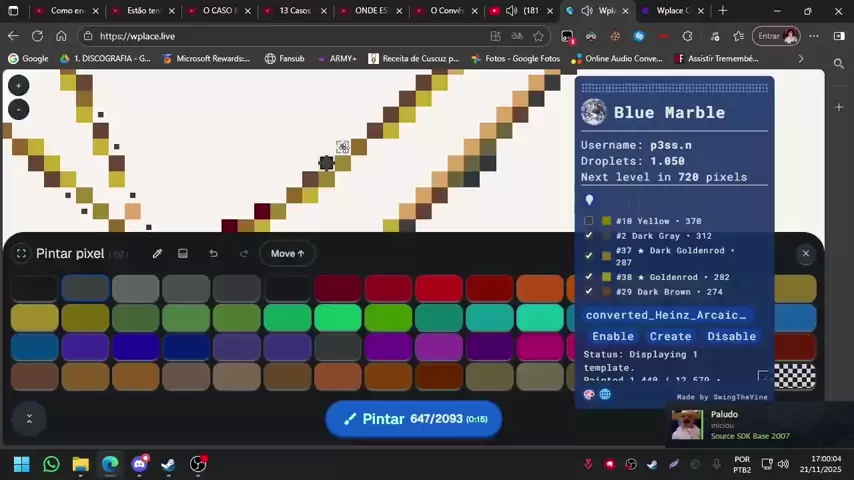Click the map zoom out minus button

[18, 109]
